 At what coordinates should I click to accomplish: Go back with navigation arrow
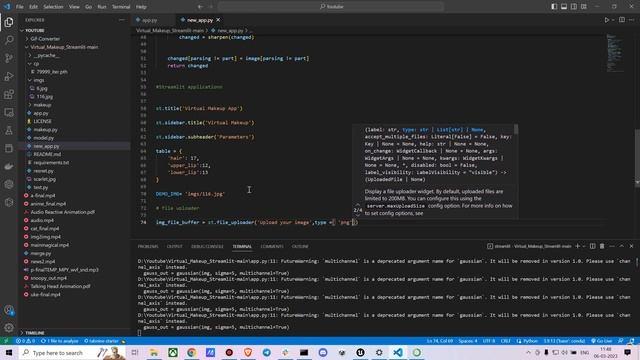200,7
